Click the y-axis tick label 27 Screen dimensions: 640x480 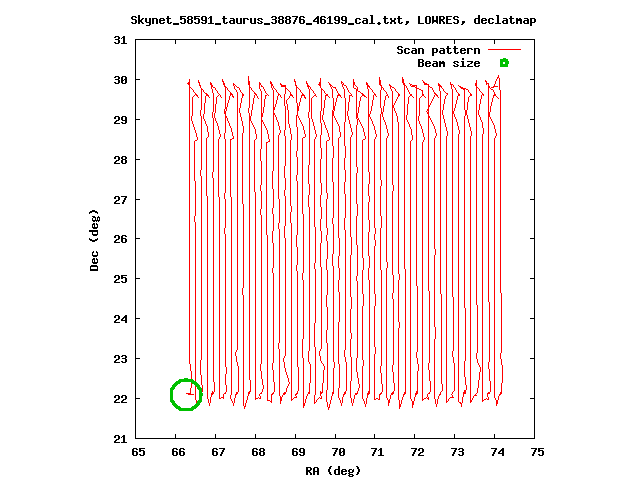click(120, 200)
